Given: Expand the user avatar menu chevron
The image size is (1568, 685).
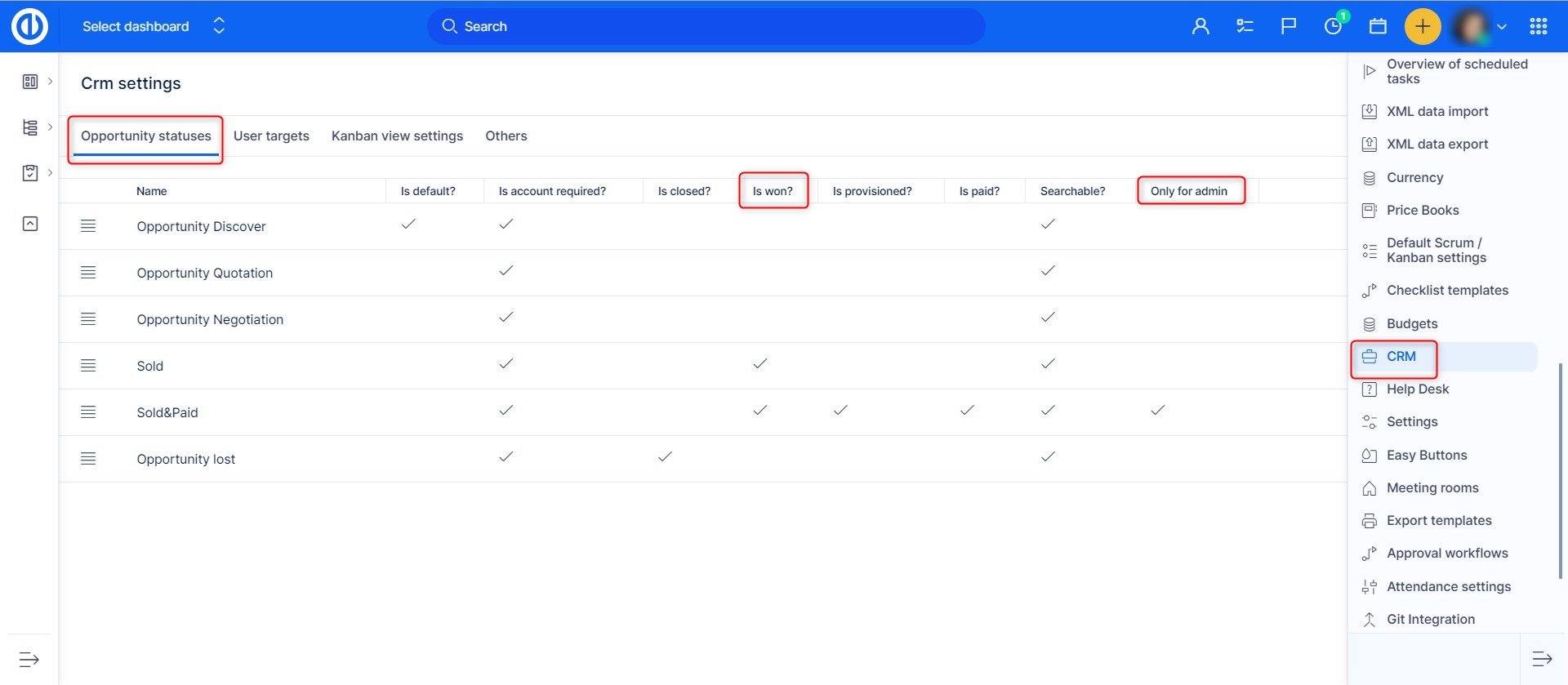Looking at the screenshot, I should point(1501,26).
